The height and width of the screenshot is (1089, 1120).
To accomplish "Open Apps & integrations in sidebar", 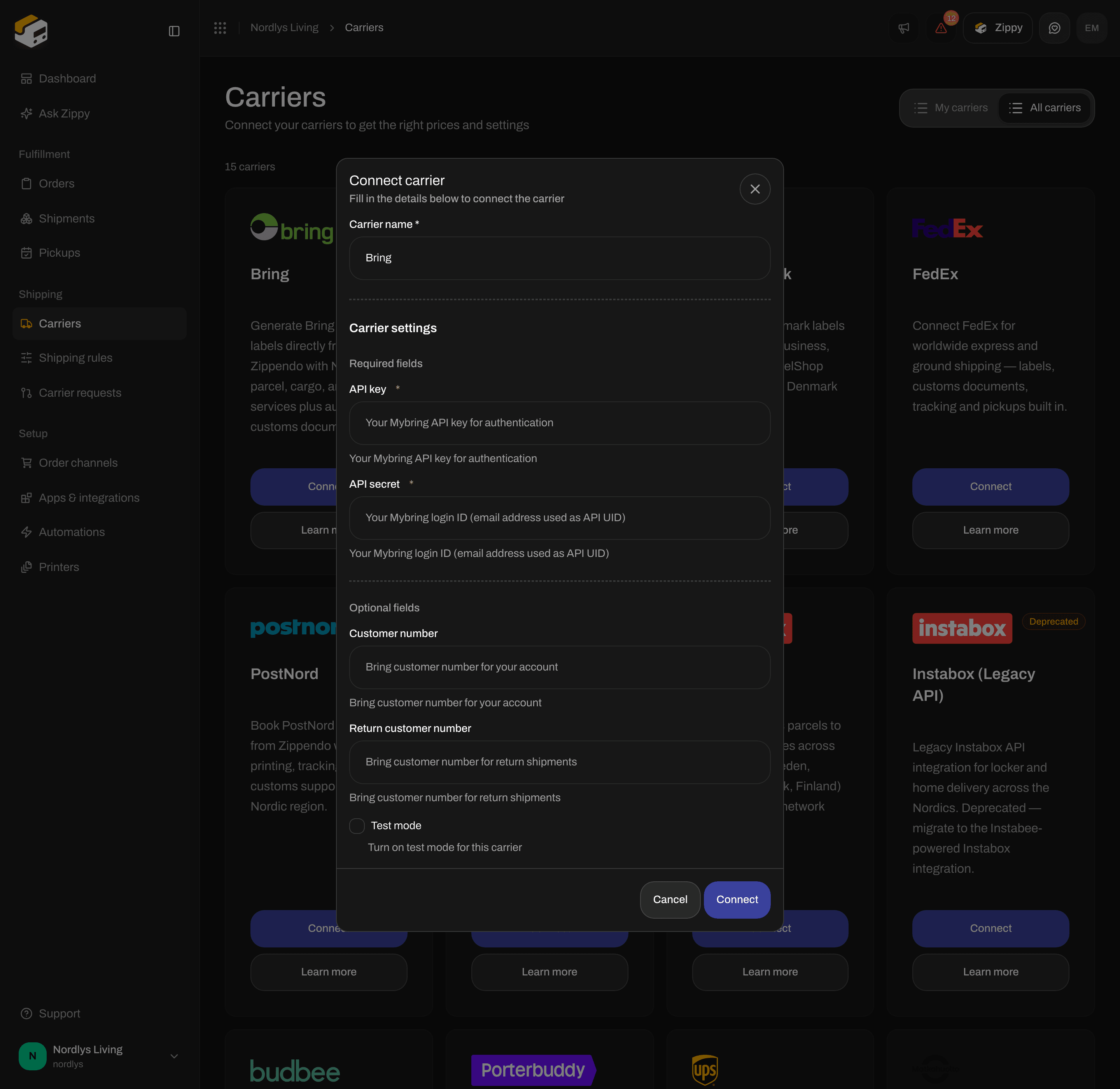I will pos(100,497).
